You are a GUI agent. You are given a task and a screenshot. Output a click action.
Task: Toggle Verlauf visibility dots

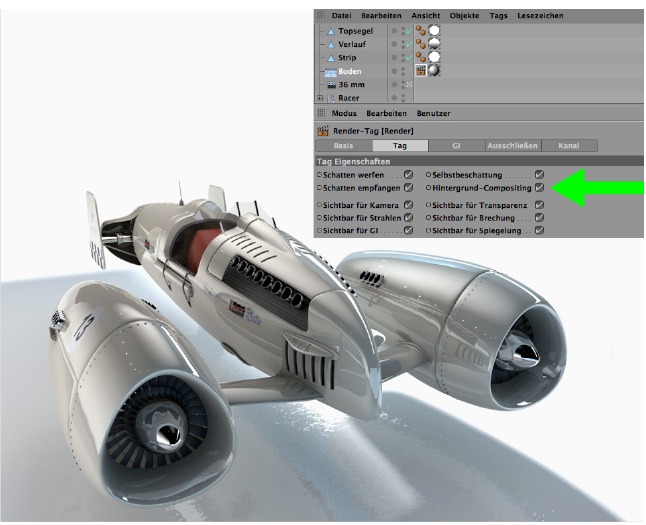pyautogui.click(x=403, y=44)
